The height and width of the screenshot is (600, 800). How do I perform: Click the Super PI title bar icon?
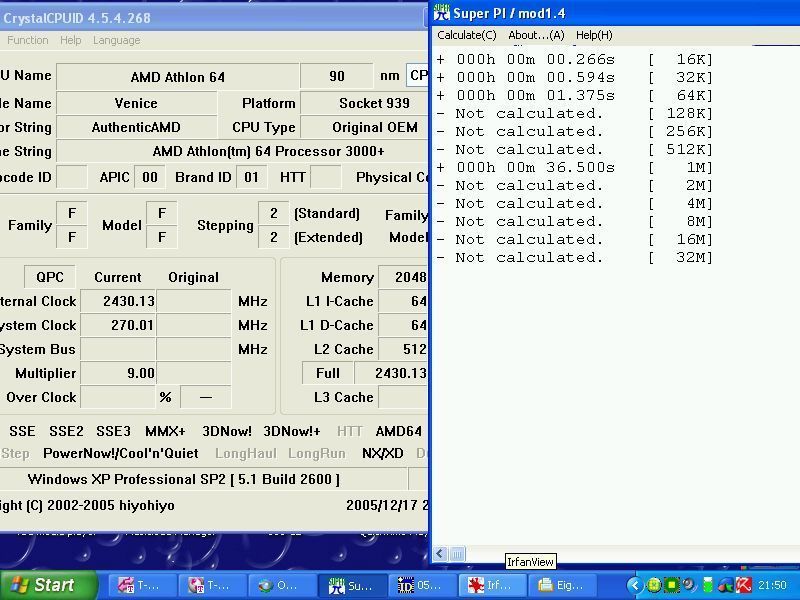pyautogui.click(x=441, y=12)
